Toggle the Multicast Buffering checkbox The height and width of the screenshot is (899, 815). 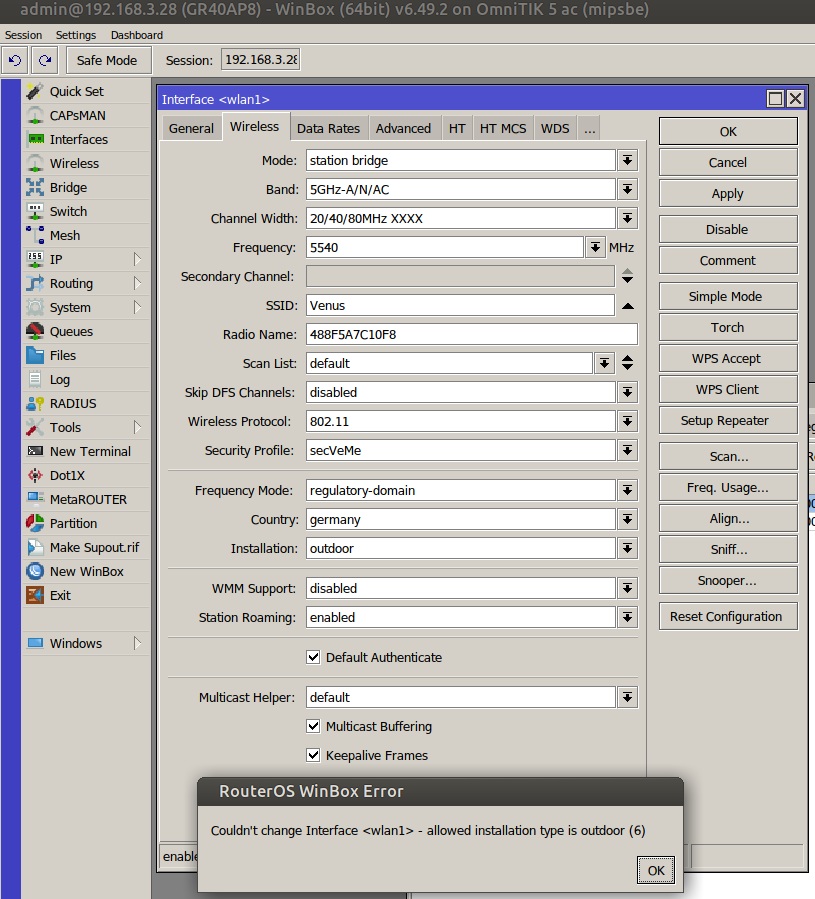[313, 726]
